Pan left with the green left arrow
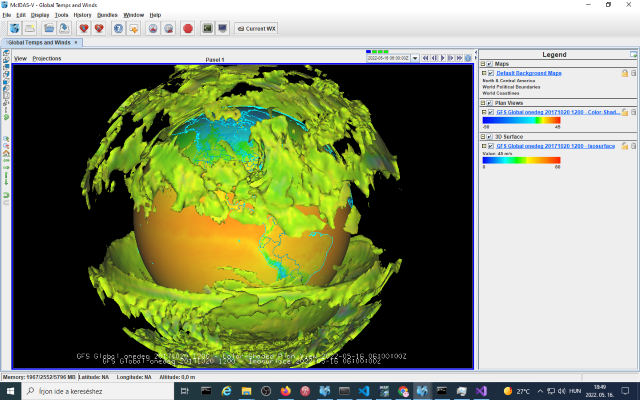The height and width of the screenshot is (400, 640). 6,160
